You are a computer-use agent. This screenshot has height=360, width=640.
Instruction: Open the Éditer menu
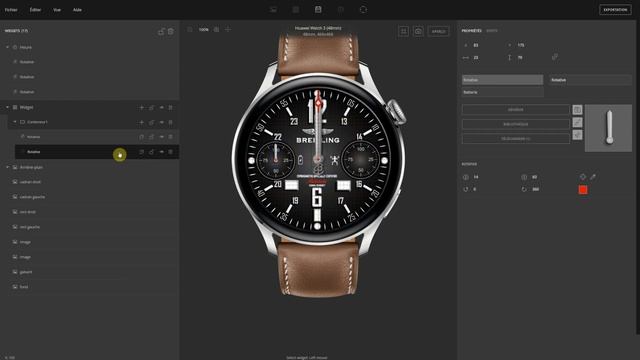35,10
